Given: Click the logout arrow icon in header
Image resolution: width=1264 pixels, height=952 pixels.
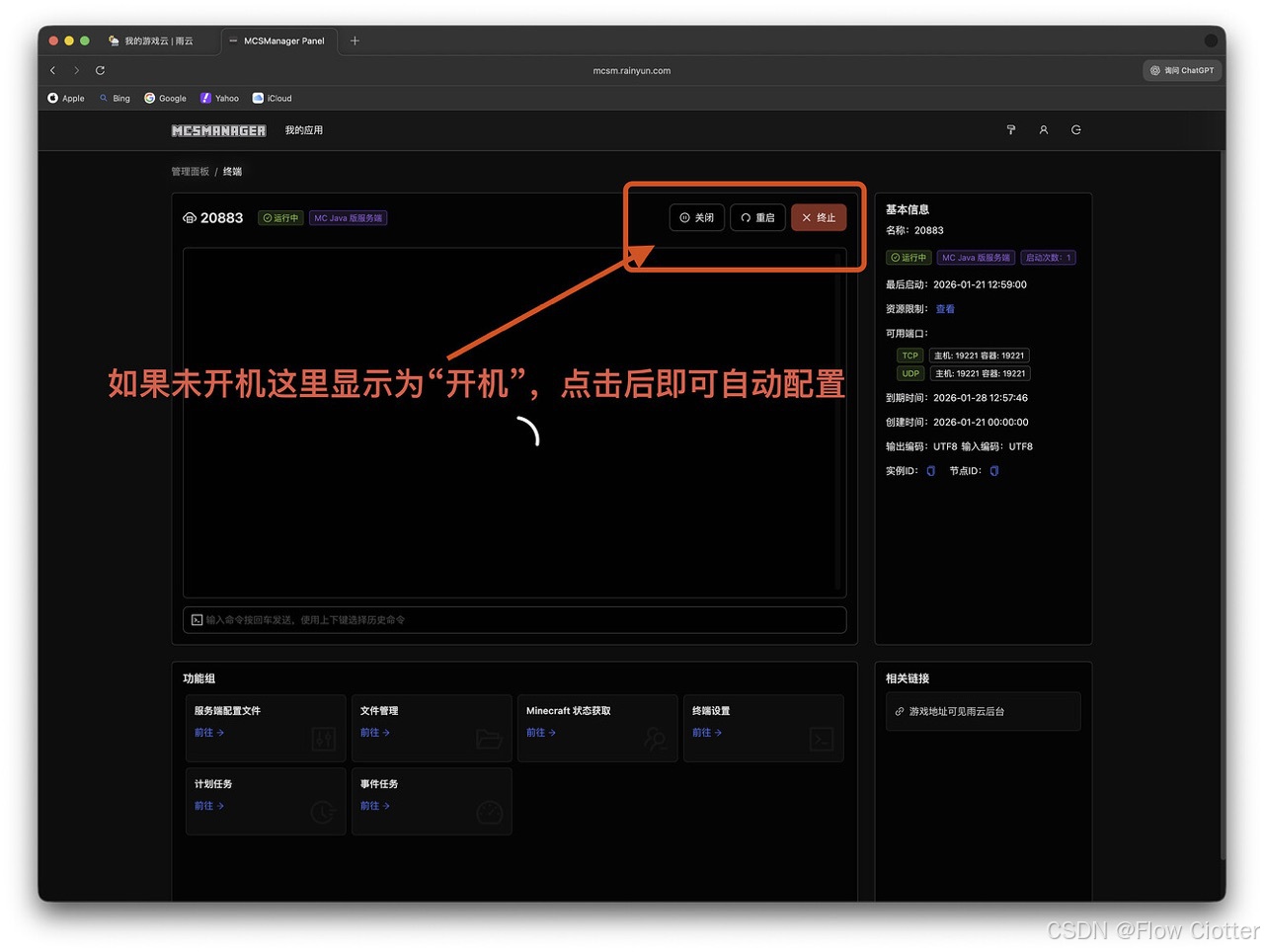Looking at the screenshot, I should pos(1076,130).
